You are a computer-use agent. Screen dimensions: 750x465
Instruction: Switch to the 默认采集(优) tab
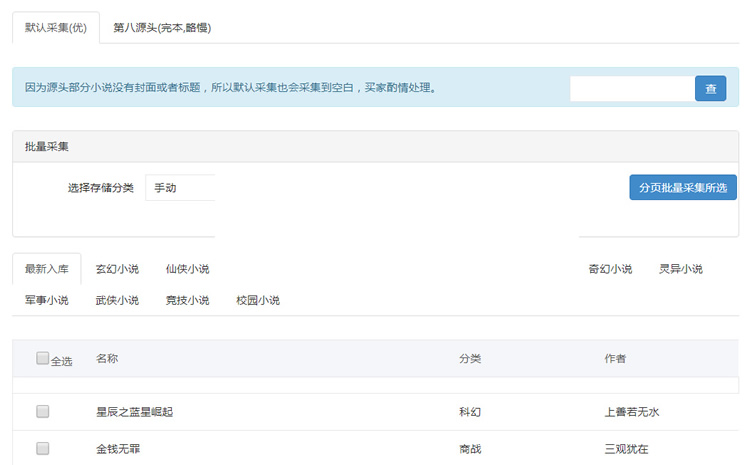(x=56, y=28)
